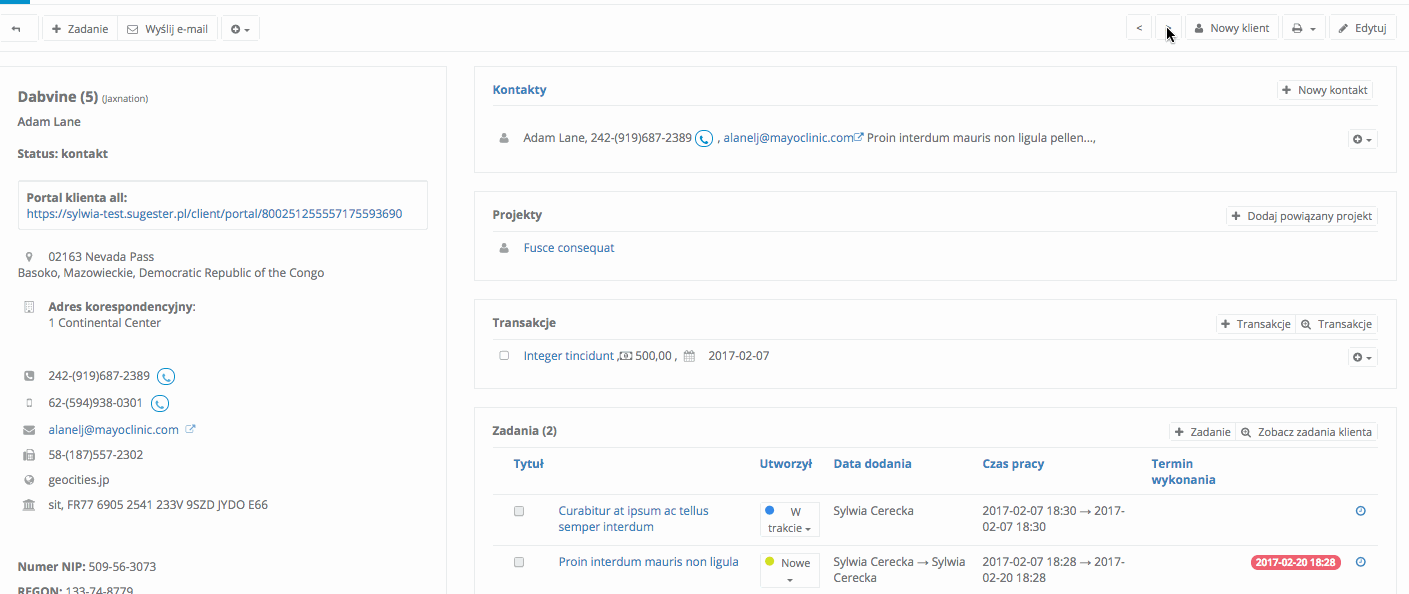
Task: Expand the 'W trakcie' status dropdown
Action: pyautogui.click(x=790, y=520)
